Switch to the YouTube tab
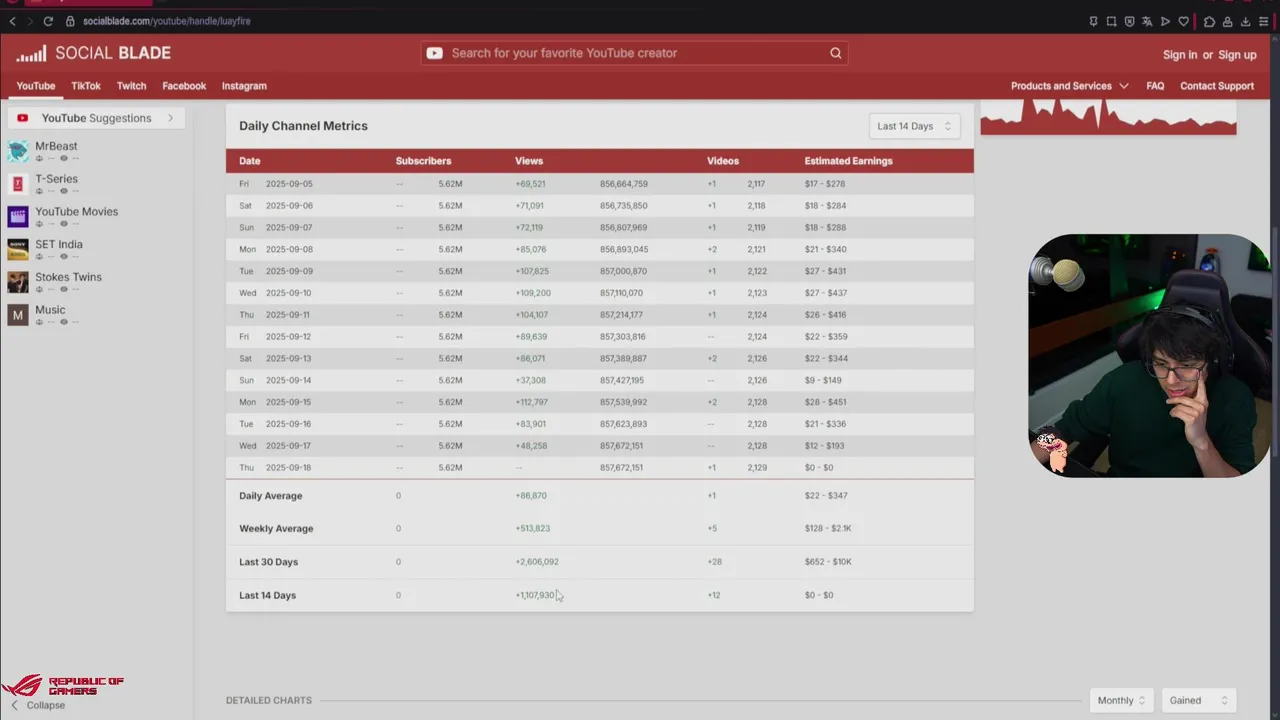Viewport: 1280px width, 720px height. [36, 86]
